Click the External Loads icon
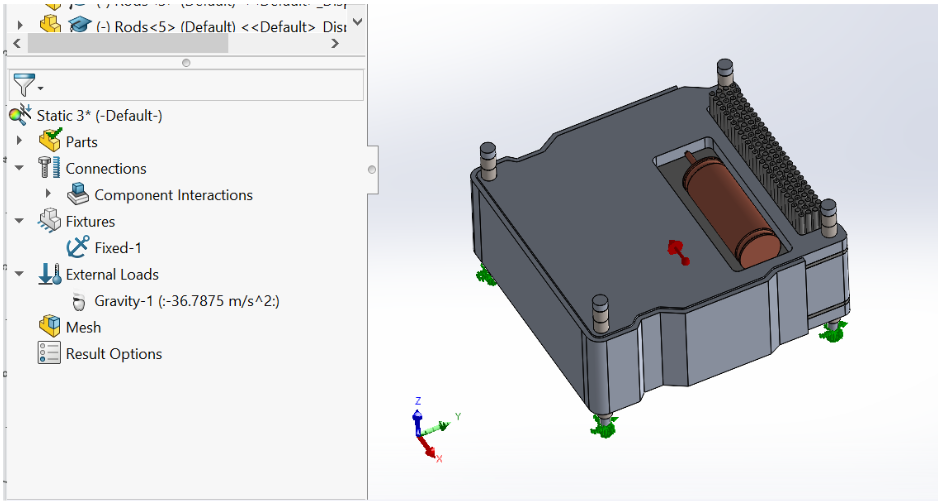Viewport: 938px width, 504px height. point(49,273)
